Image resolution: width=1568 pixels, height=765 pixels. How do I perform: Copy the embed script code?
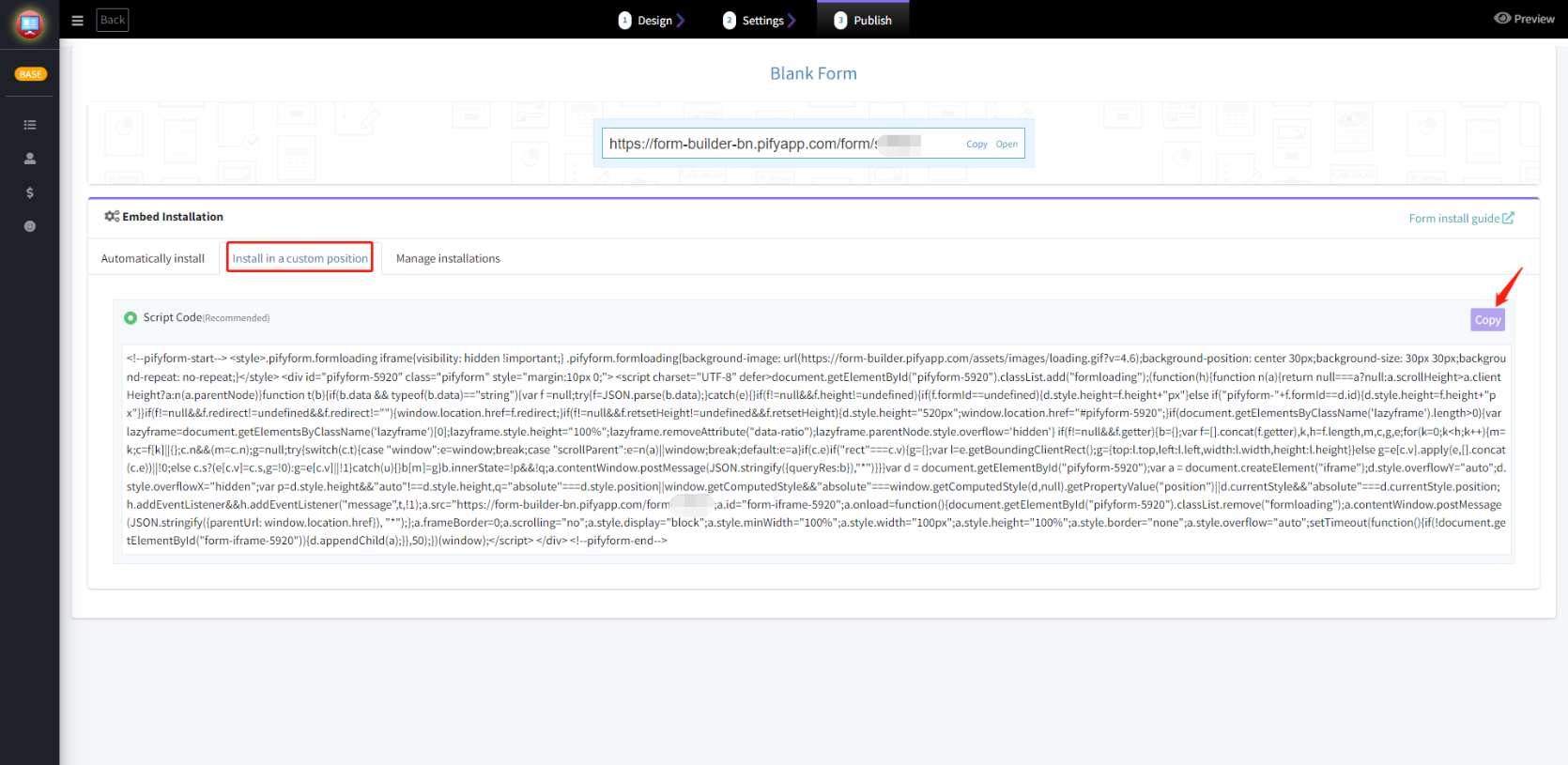click(1487, 320)
